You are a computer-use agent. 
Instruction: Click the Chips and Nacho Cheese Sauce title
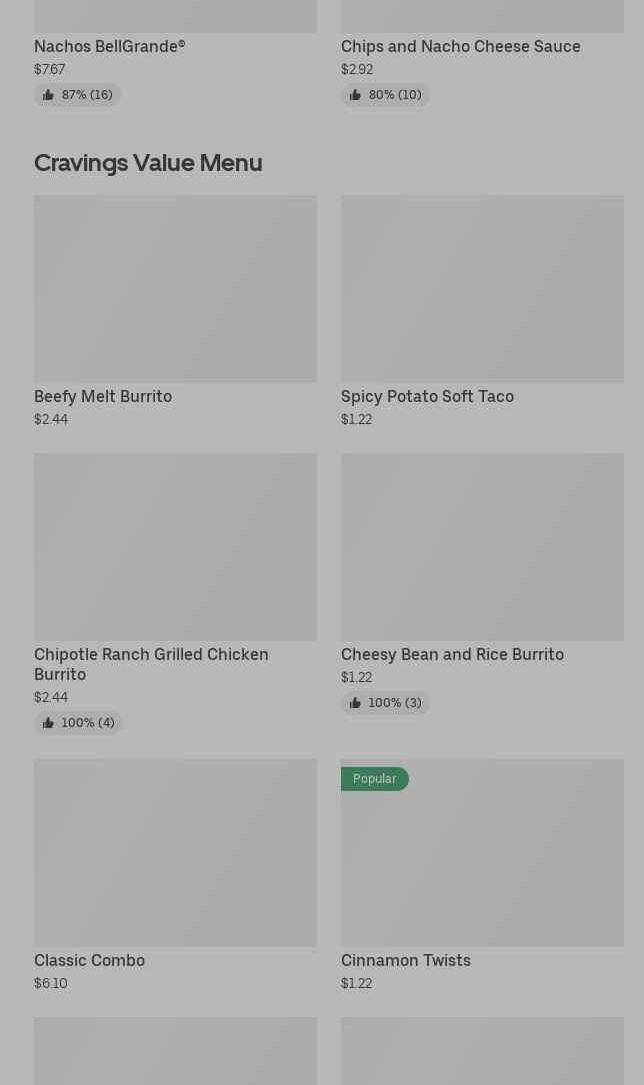tap(460, 46)
